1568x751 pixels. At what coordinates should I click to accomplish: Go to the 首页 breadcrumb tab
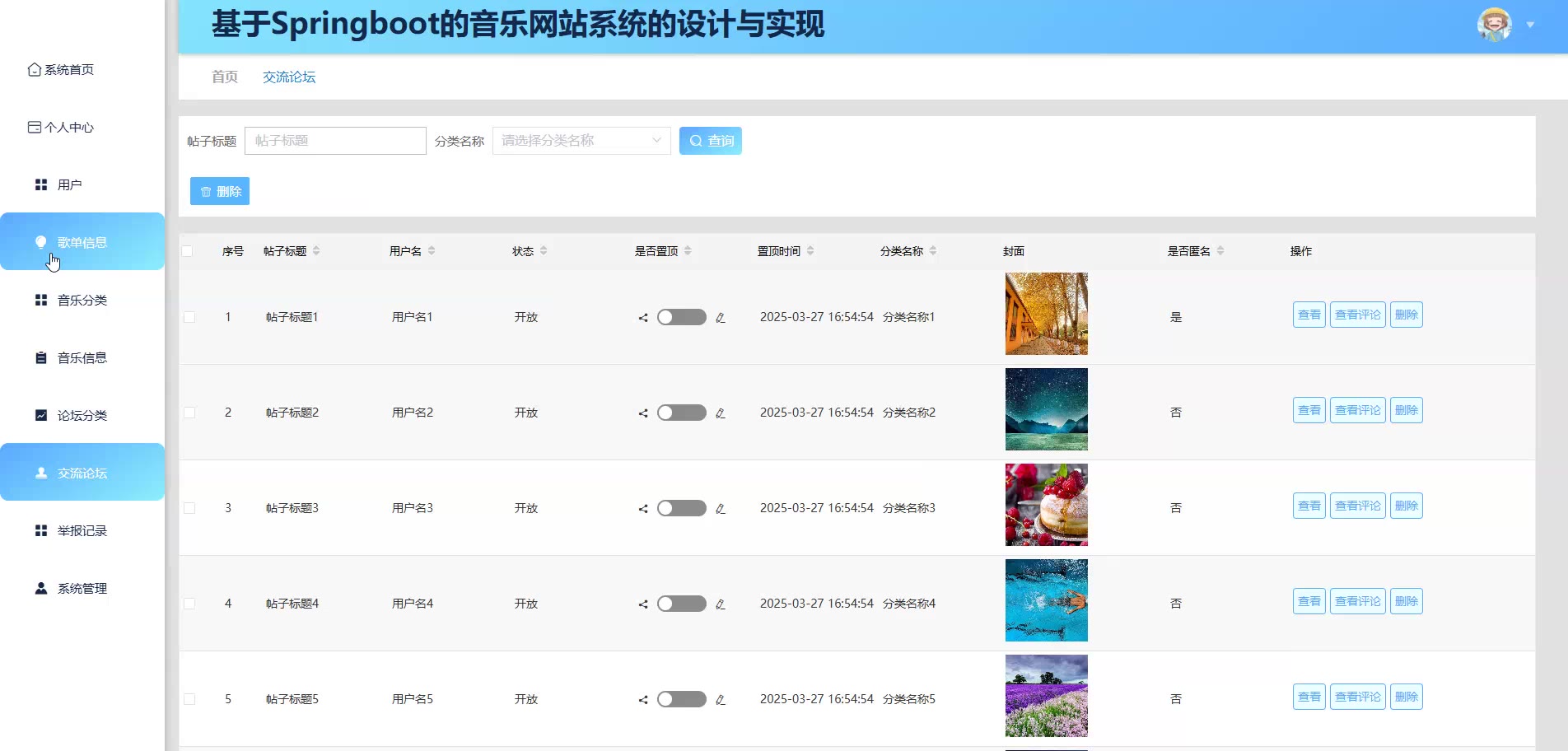click(224, 77)
